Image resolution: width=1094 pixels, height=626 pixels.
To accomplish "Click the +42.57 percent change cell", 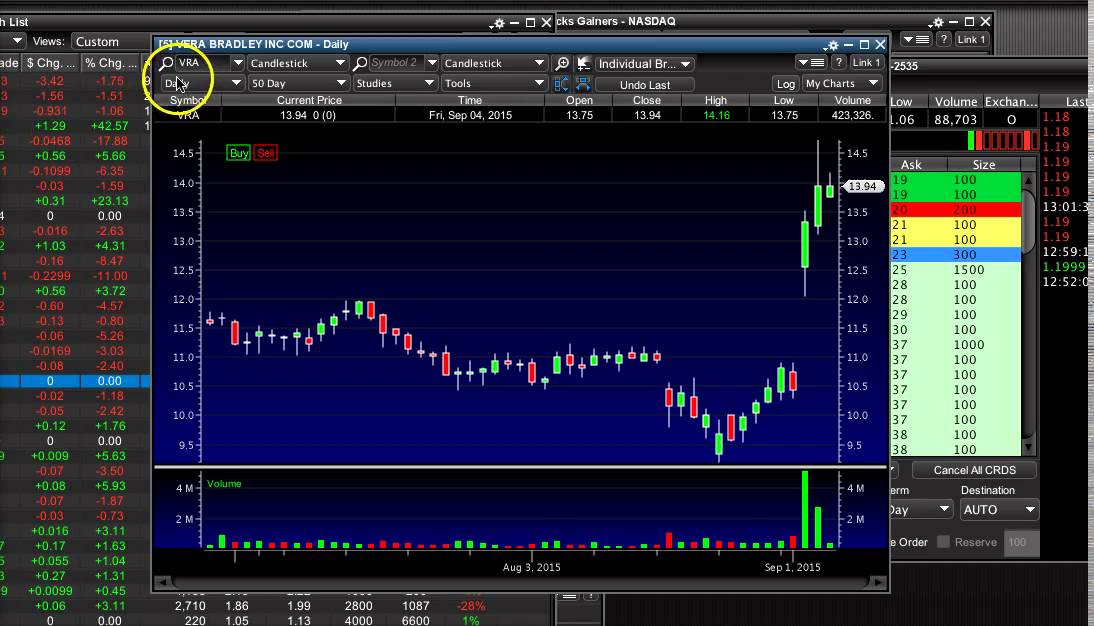I will [x=110, y=126].
